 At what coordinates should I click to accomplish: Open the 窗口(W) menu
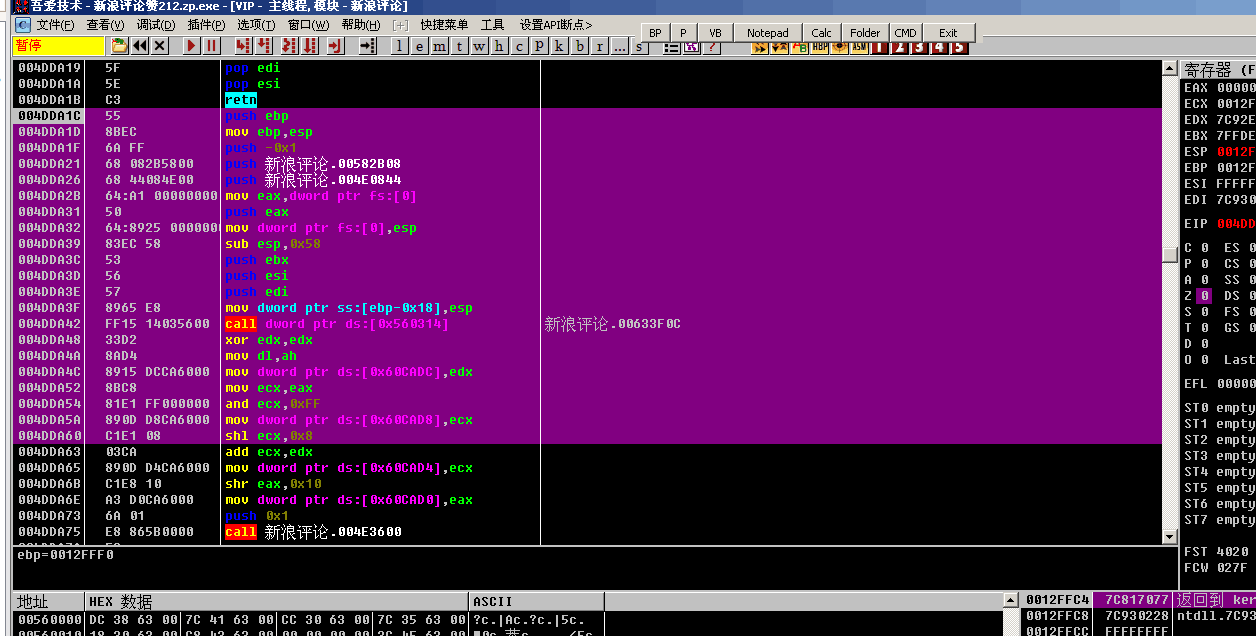308,25
